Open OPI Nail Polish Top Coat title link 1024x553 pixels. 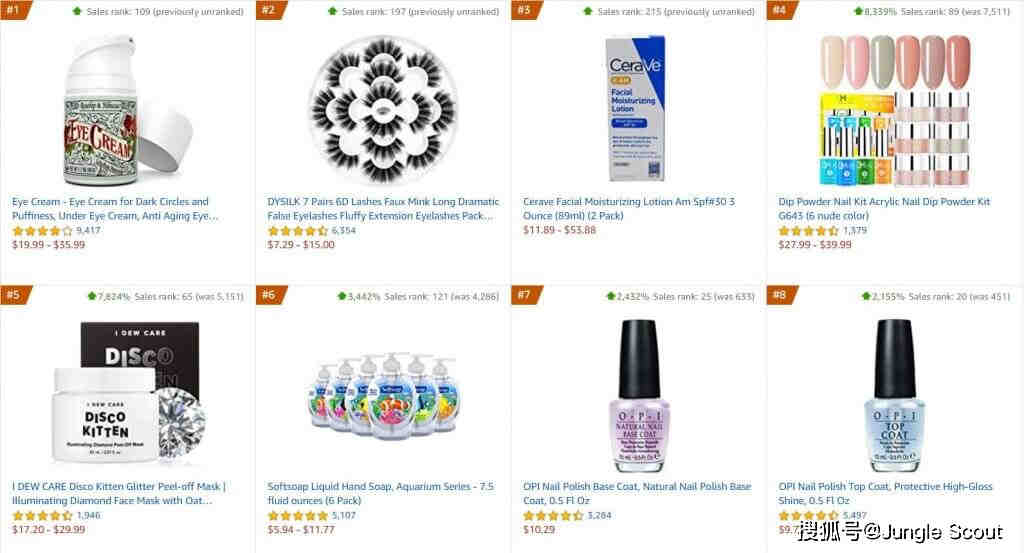[x=885, y=494]
